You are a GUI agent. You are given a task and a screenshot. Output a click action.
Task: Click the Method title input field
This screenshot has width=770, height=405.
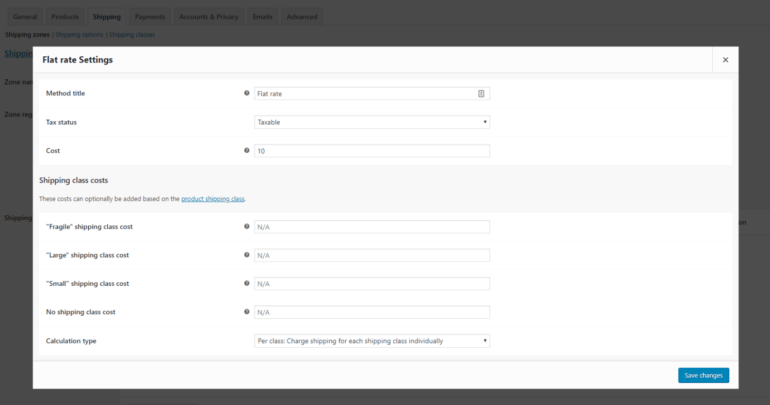[x=372, y=94]
